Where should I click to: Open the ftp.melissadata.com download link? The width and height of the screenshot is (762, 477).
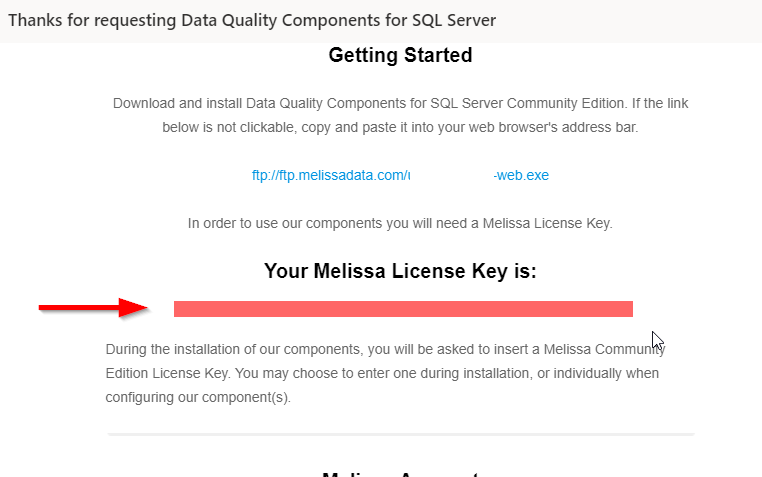coord(330,175)
